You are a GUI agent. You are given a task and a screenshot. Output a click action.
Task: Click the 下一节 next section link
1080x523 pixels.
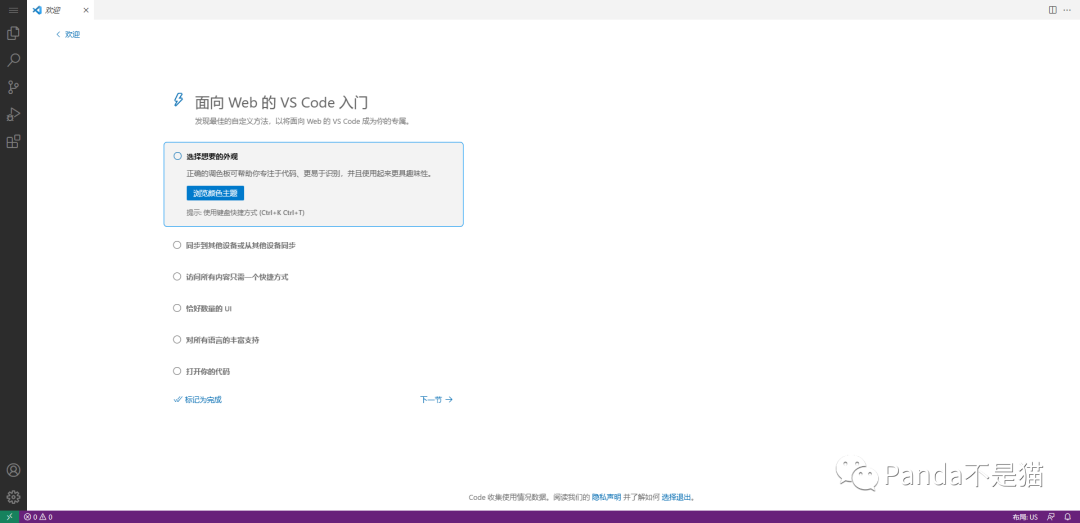[436, 400]
